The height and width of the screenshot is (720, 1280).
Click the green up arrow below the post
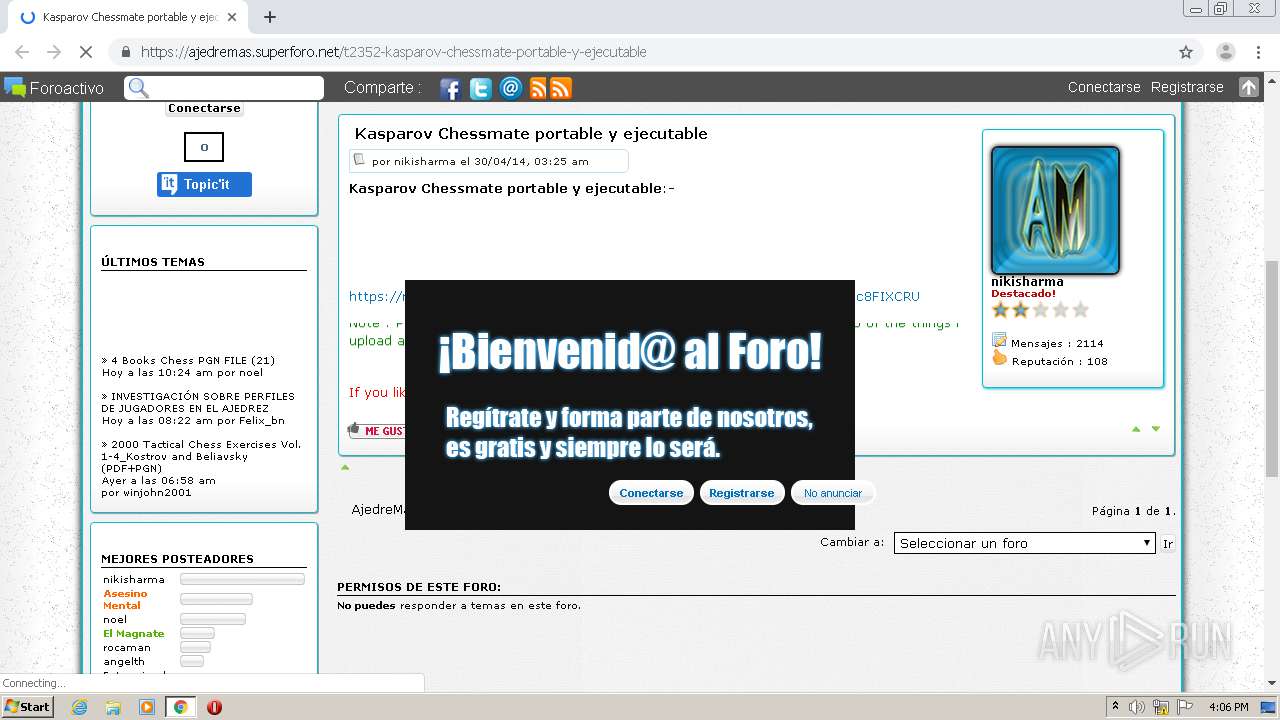tap(345, 467)
